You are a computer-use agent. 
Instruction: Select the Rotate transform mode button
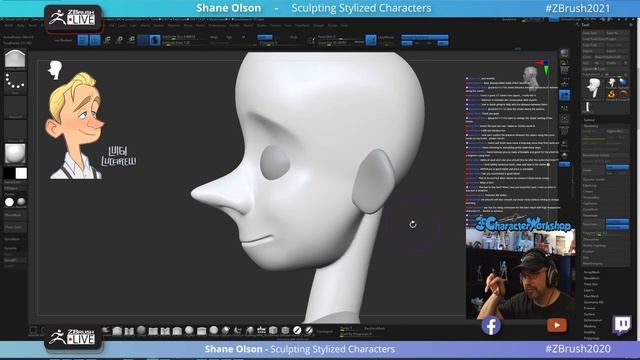pos(131,40)
